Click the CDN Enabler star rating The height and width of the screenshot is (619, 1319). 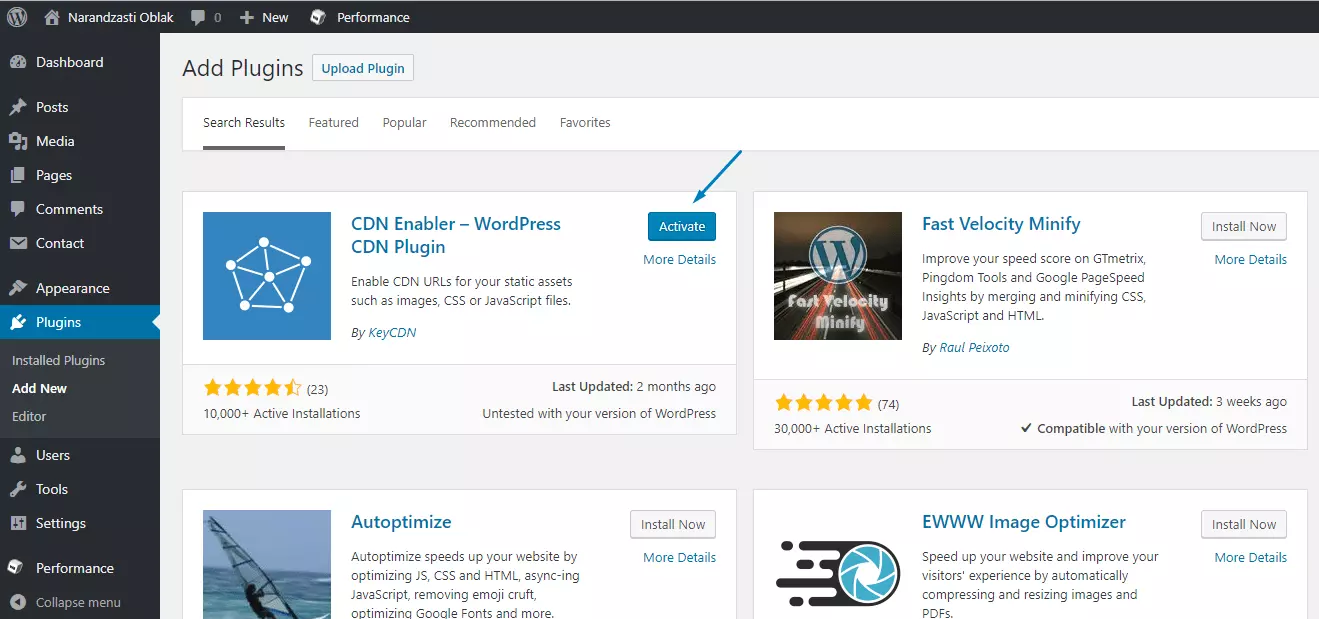click(x=252, y=387)
